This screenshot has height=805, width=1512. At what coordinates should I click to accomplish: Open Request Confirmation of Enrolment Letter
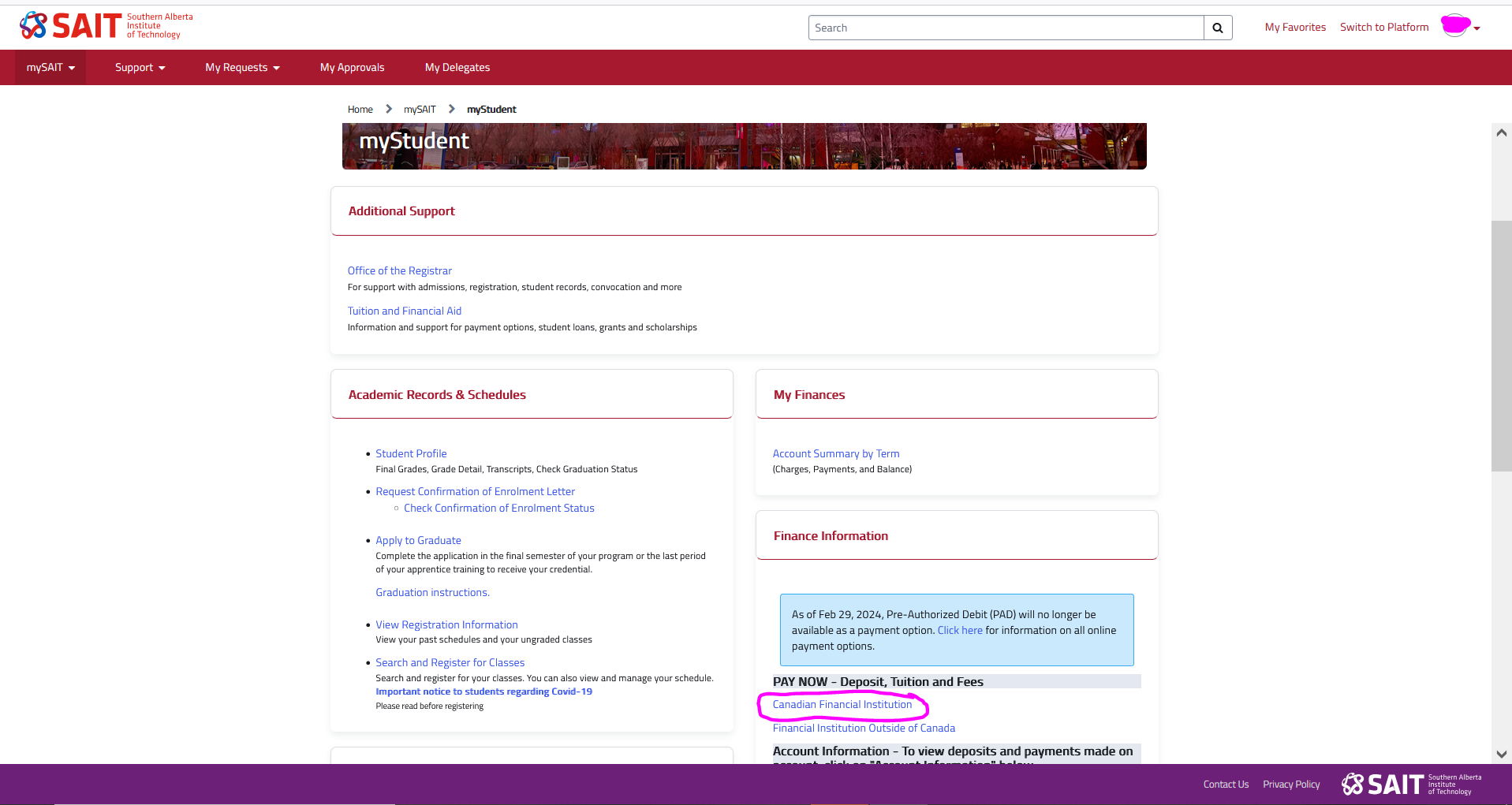[475, 491]
